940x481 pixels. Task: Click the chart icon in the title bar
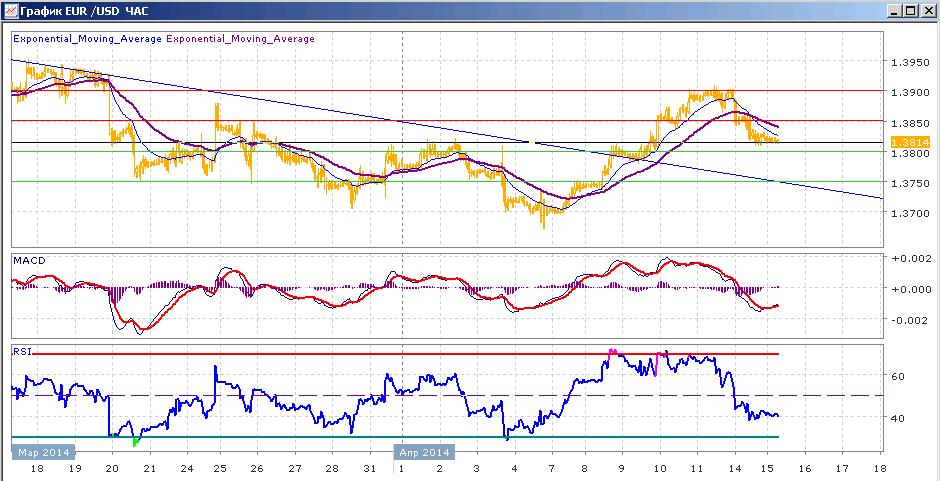(x=10, y=10)
